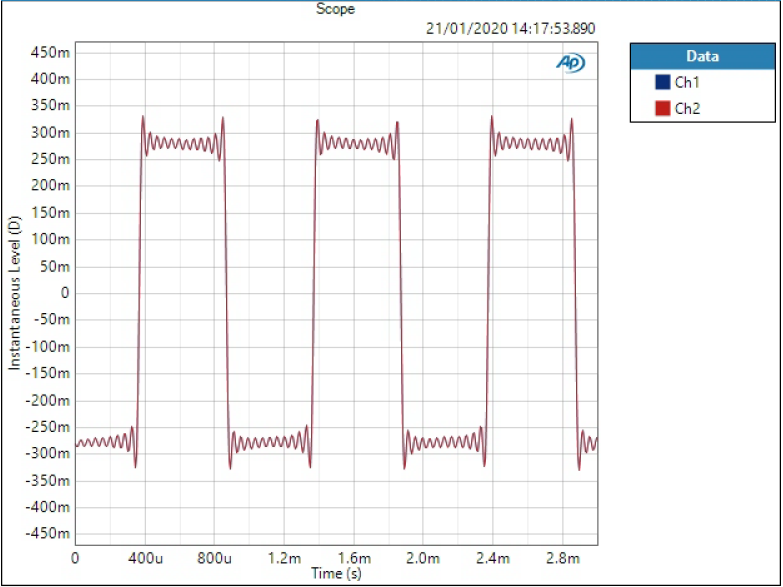Viewport: 783px width, 587px height.
Task: Click the -150m y-axis label
Action: [x=47, y=373]
